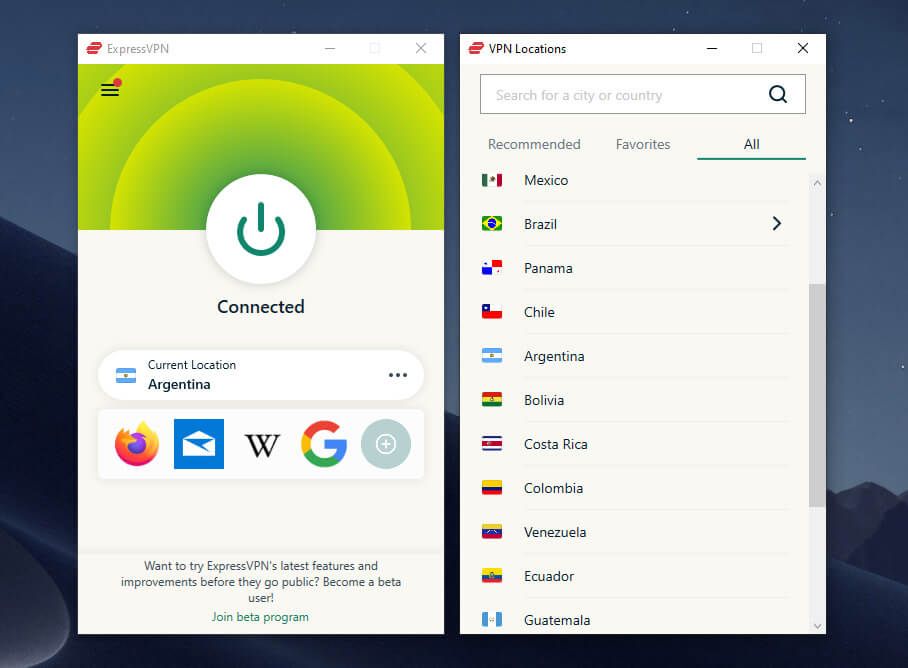This screenshot has width=908, height=668.
Task: Select Argentina in the VPN Locations list
Action: [x=635, y=356]
